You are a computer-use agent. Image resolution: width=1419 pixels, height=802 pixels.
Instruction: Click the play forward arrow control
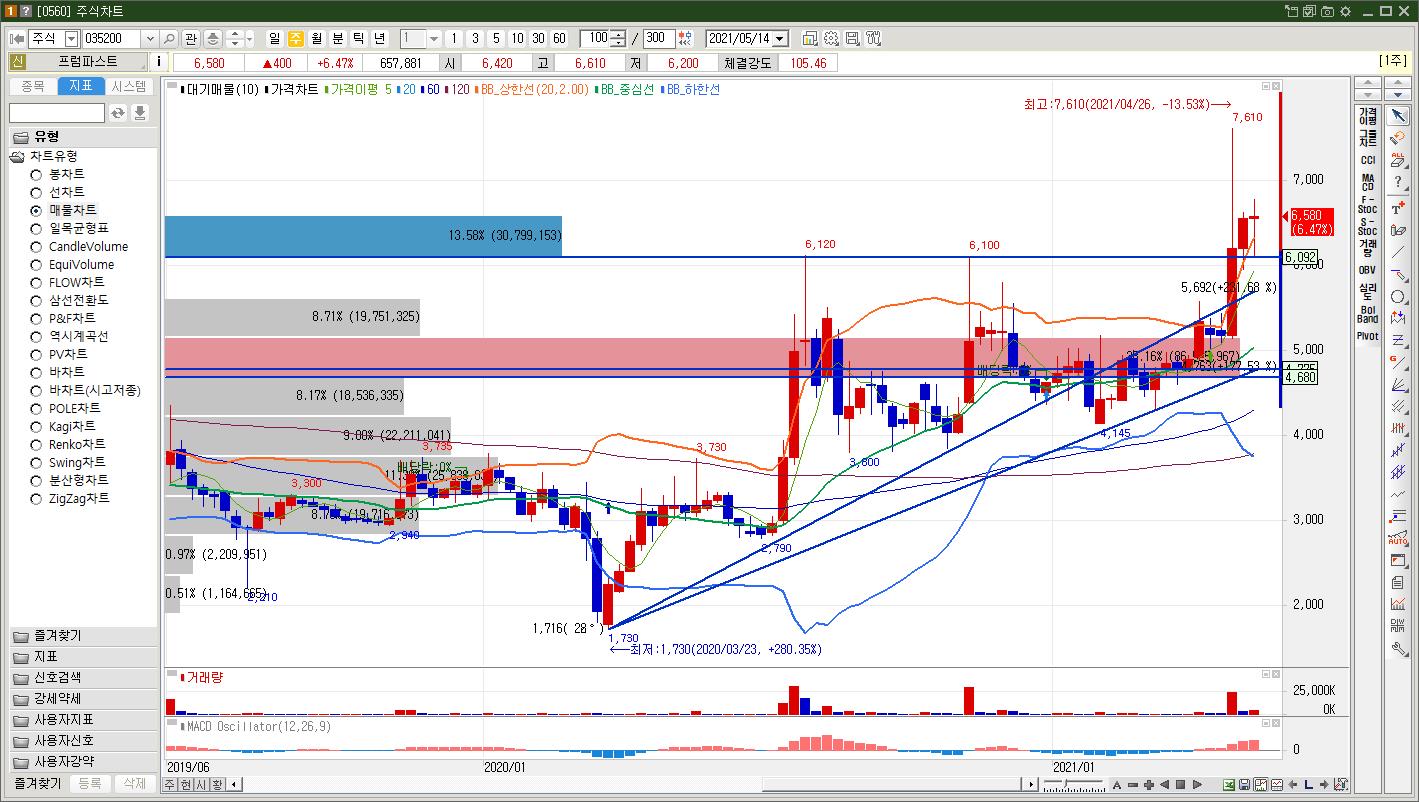(x=1197, y=784)
